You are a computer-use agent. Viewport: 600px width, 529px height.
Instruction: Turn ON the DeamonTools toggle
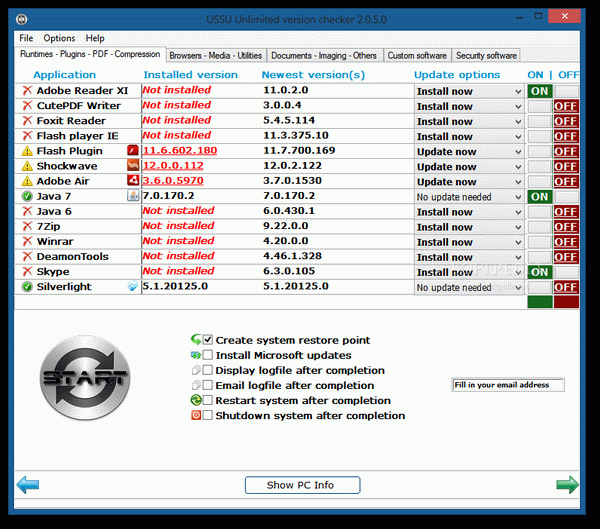point(540,257)
